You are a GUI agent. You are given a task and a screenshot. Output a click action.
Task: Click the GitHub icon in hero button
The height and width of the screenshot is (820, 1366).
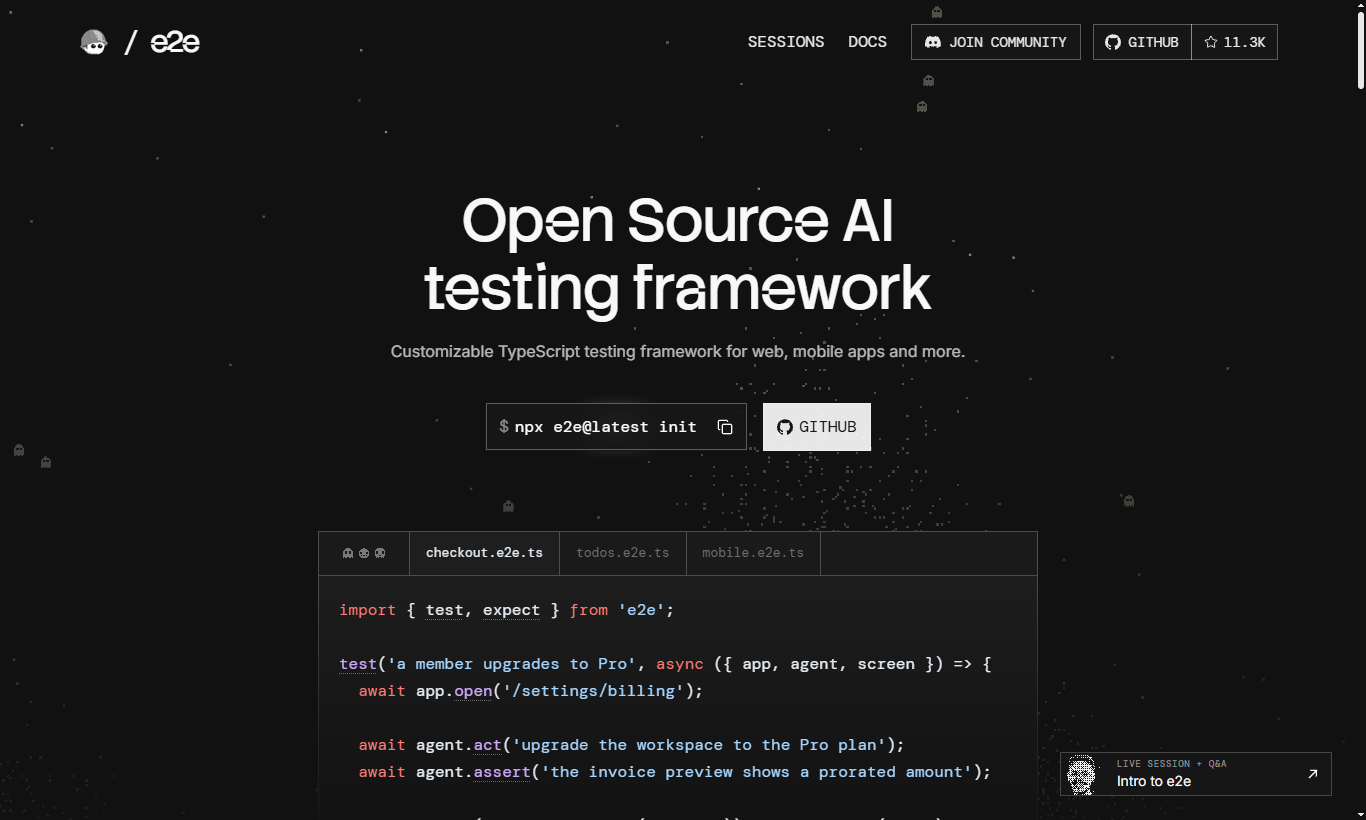pyautogui.click(x=785, y=427)
